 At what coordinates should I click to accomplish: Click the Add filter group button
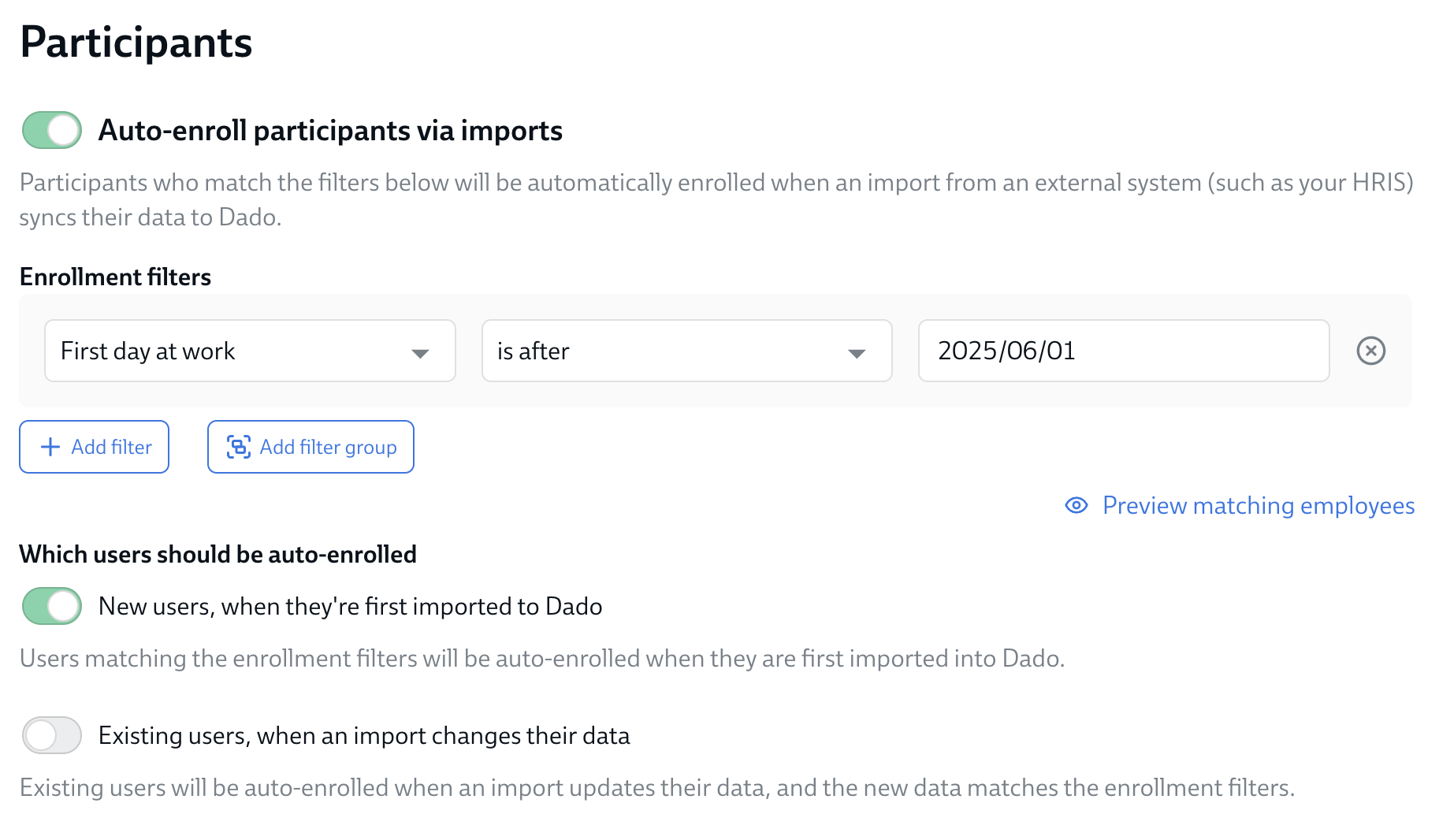pos(310,447)
